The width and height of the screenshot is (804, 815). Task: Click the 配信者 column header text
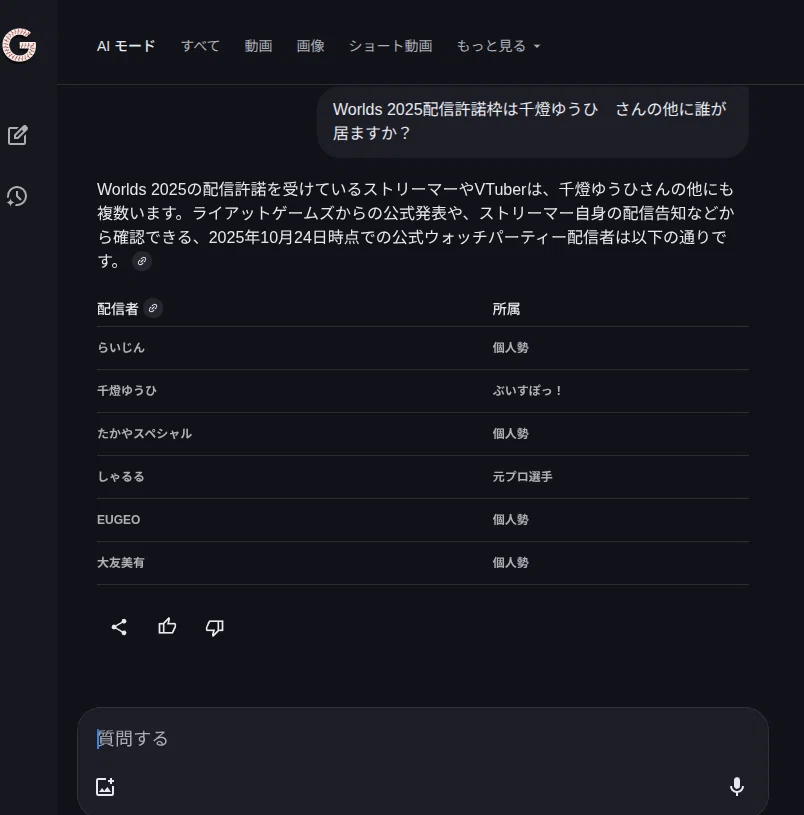tap(117, 309)
